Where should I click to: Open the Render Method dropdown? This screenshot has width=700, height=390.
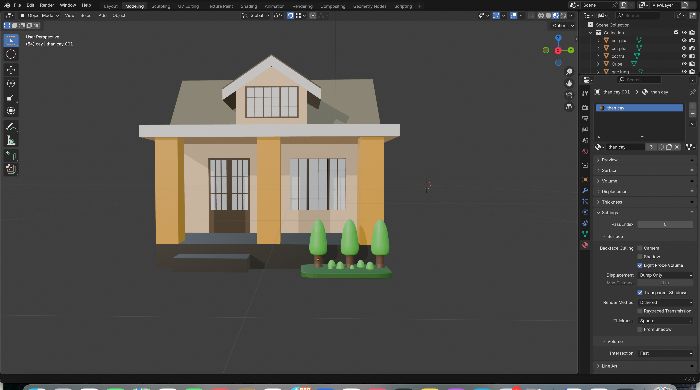[665, 303]
